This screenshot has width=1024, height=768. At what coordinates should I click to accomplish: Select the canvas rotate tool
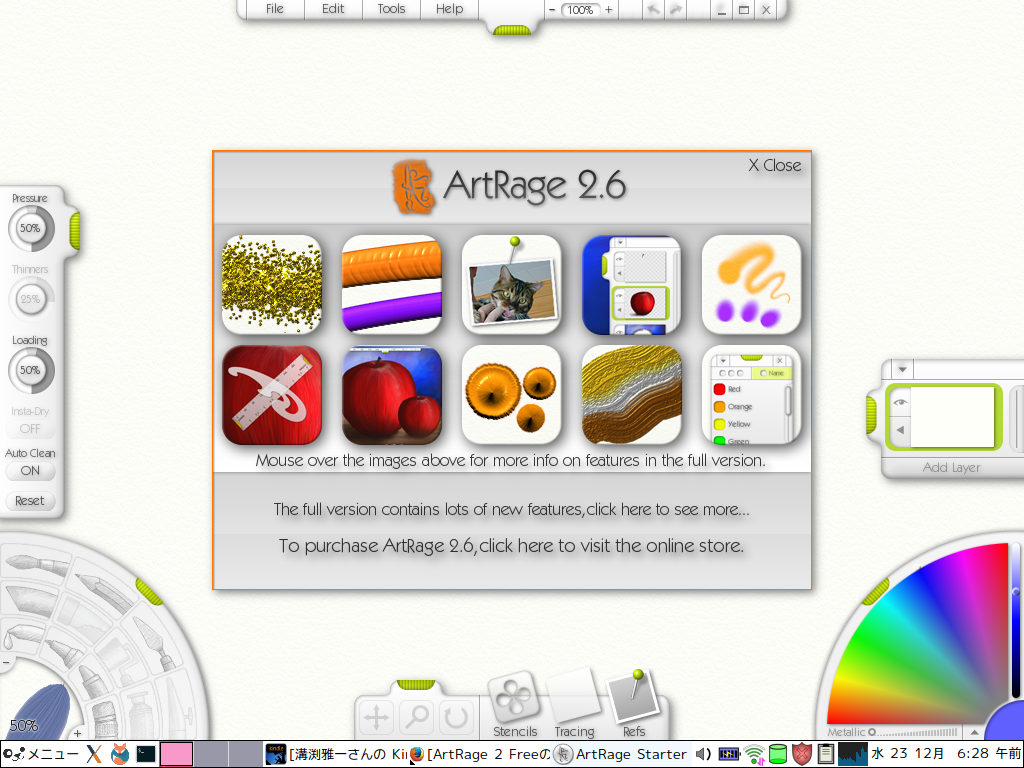[455, 718]
